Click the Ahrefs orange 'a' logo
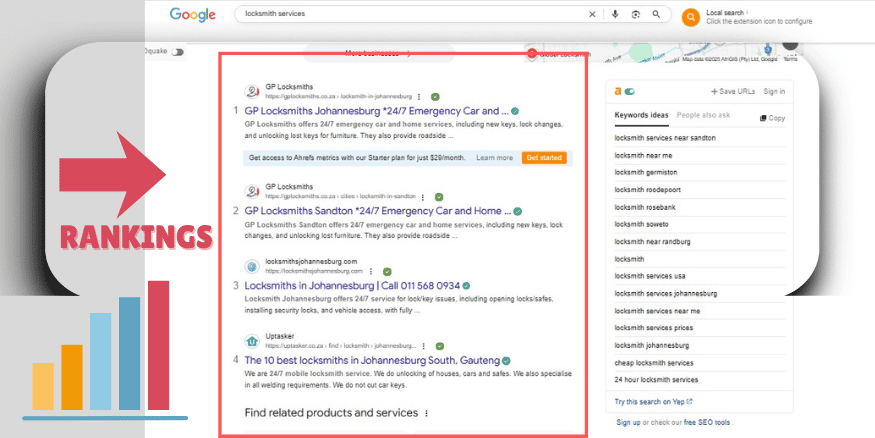 (619, 91)
